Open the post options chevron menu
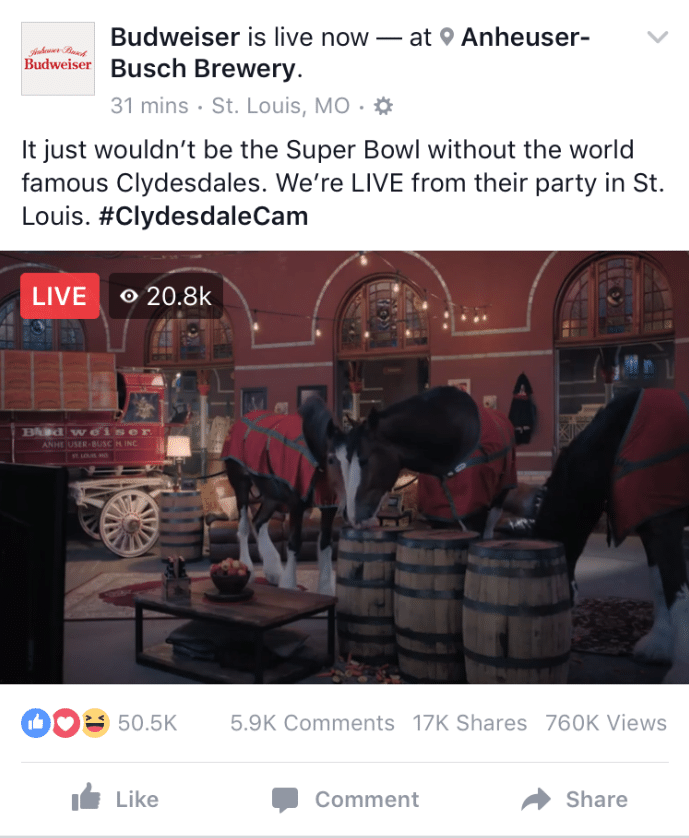The height and width of the screenshot is (838, 689). pos(657,37)
